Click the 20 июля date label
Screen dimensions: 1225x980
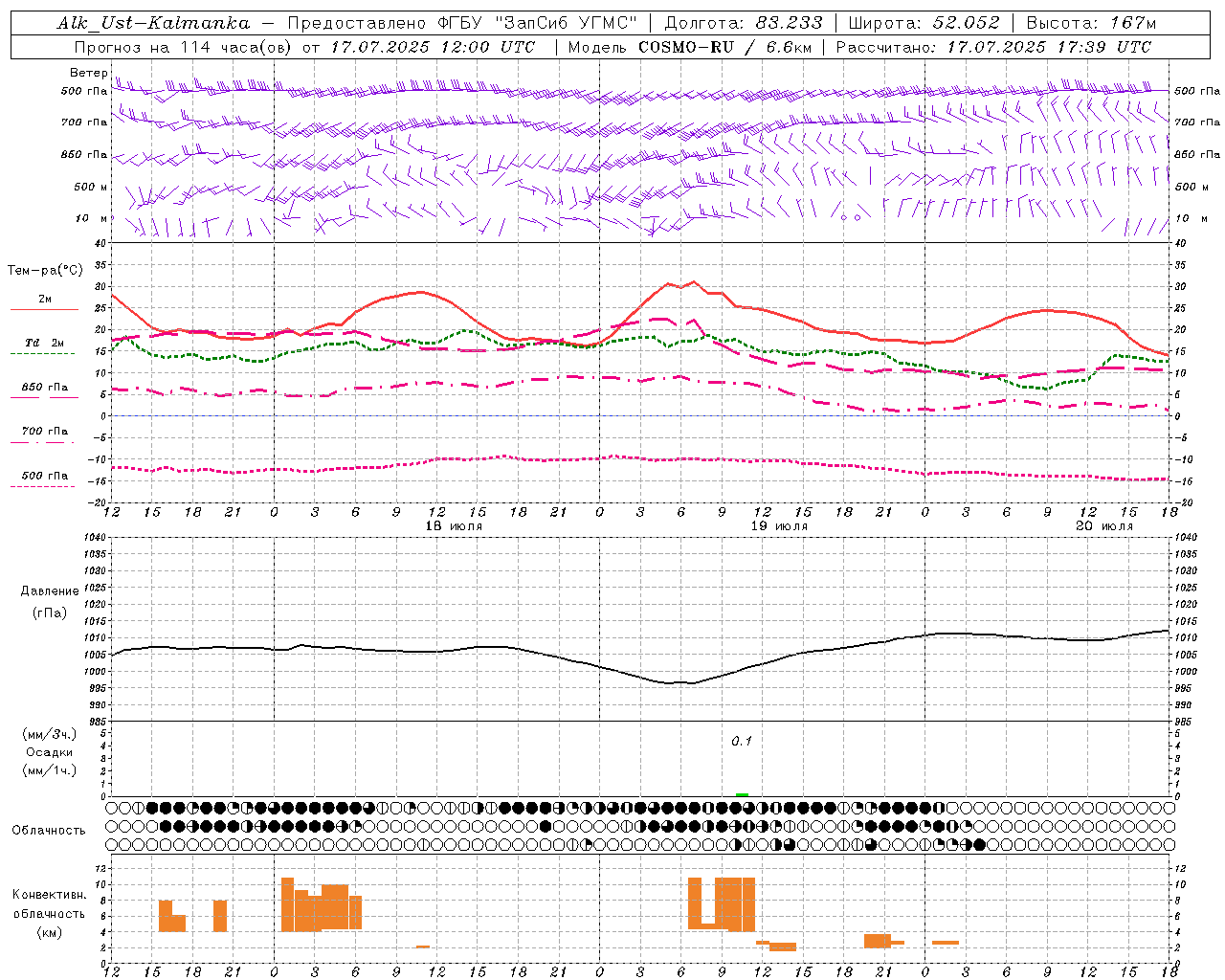coord(1104,526)
